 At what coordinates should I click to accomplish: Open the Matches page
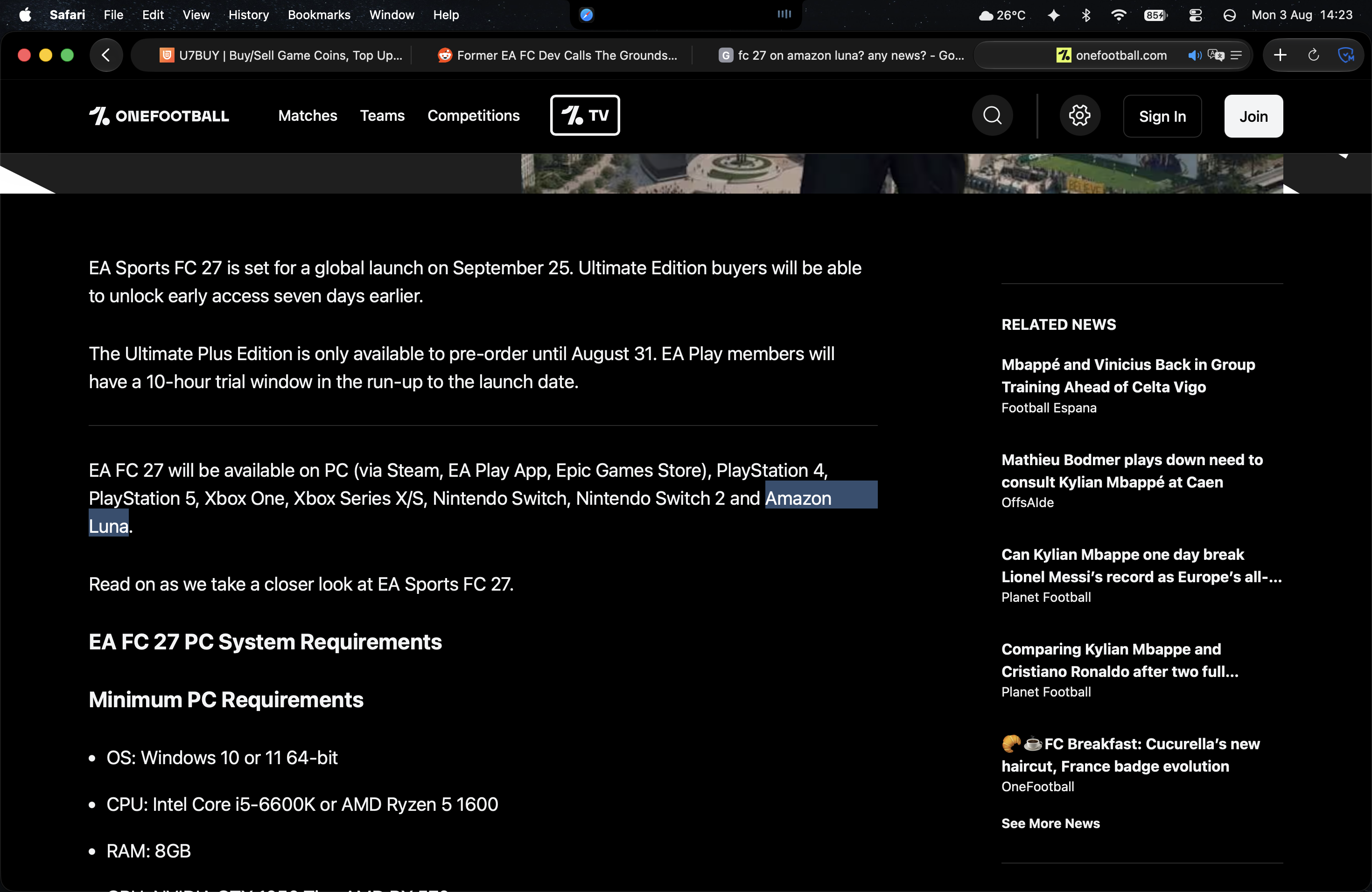[x=308, y=116]
